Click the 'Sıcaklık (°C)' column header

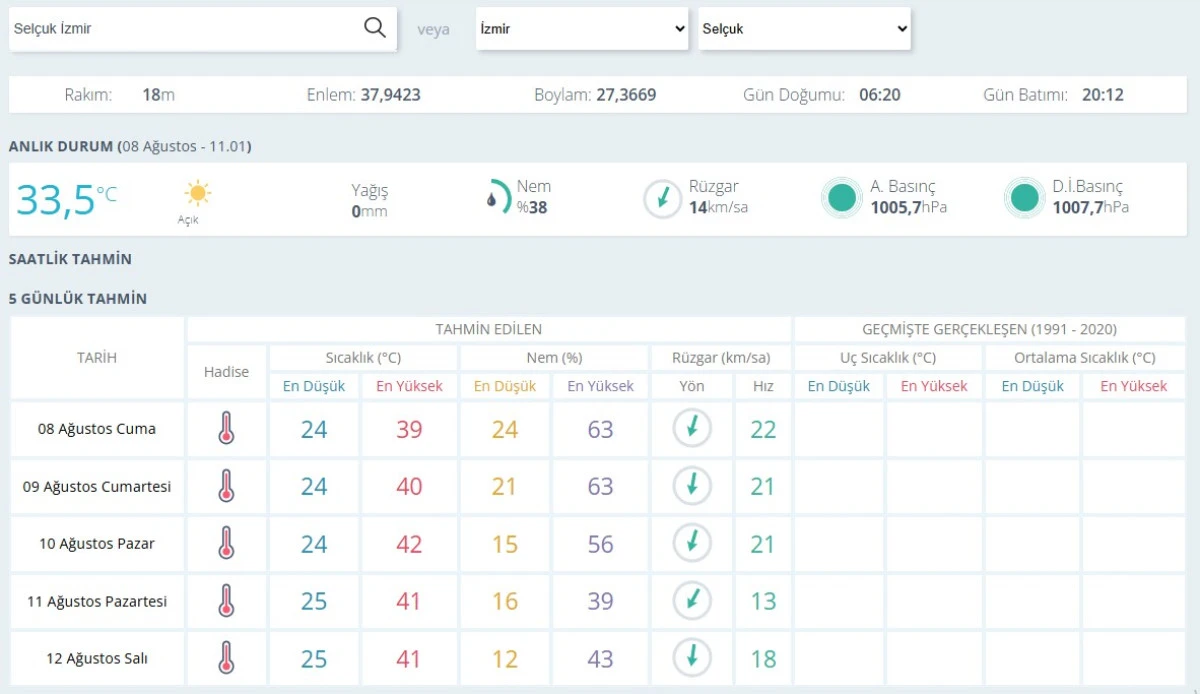363,357
